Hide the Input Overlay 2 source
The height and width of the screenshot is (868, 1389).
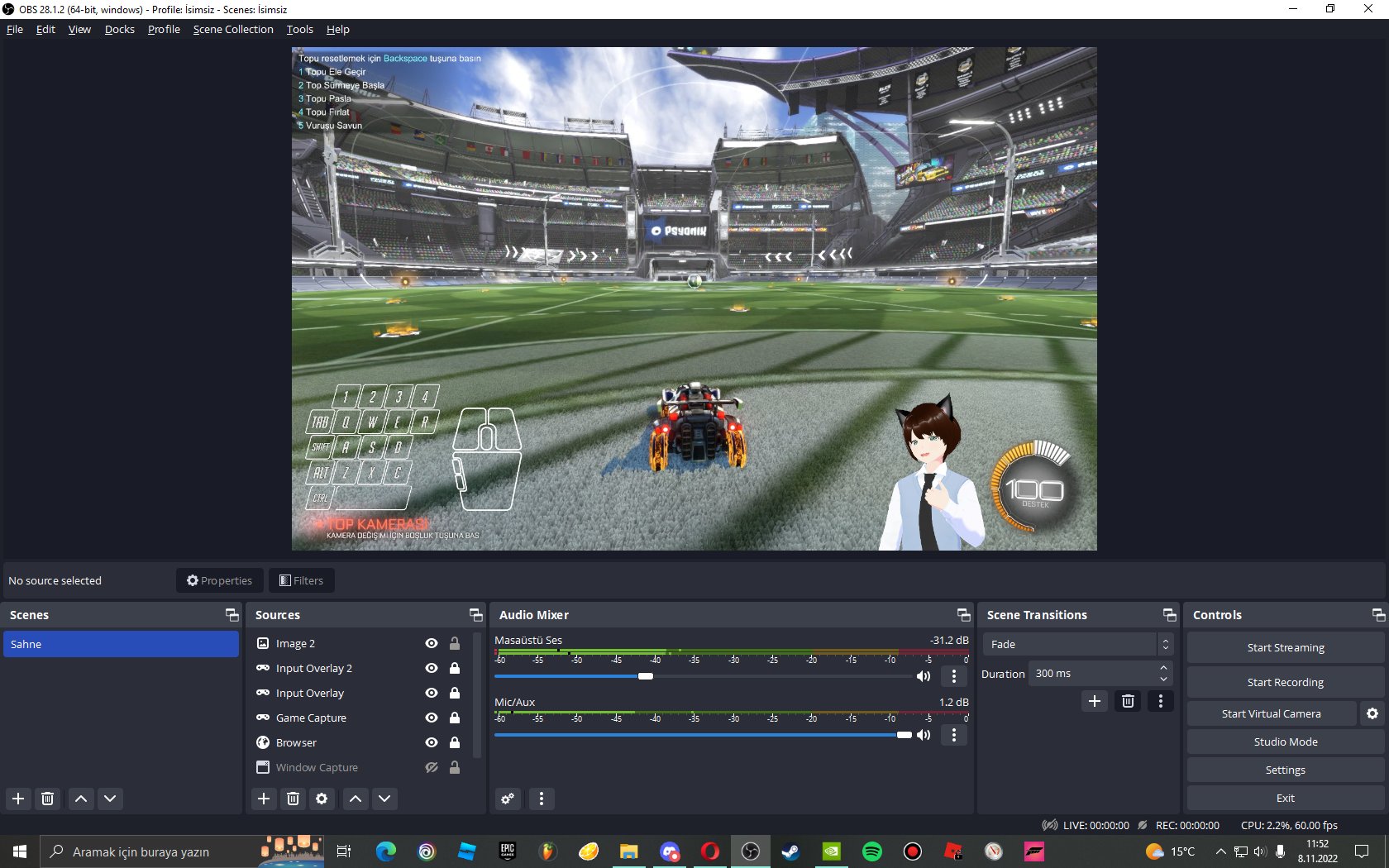(x=432, y=668)
